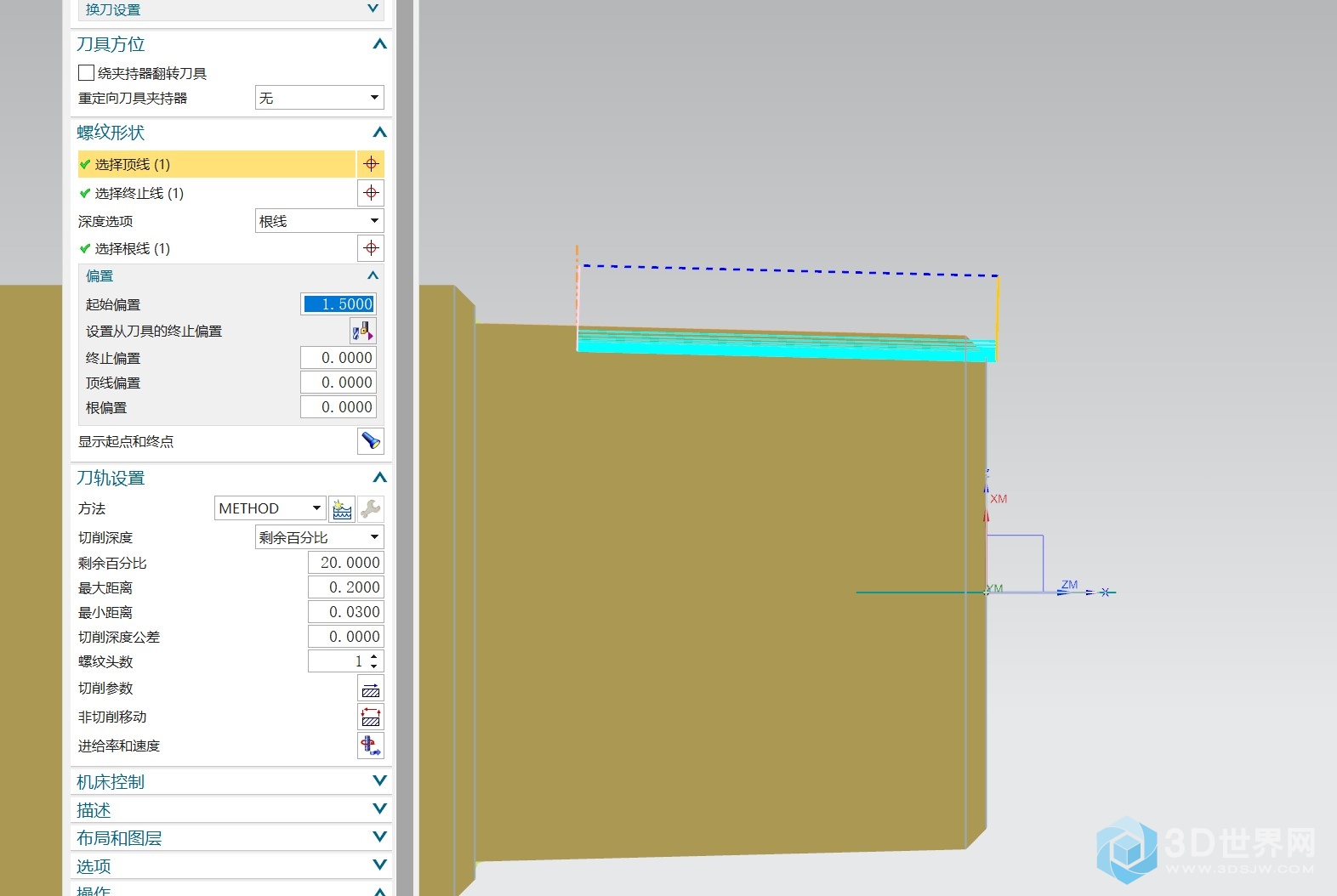Open the 方法 METHOD dropdown

270,508
